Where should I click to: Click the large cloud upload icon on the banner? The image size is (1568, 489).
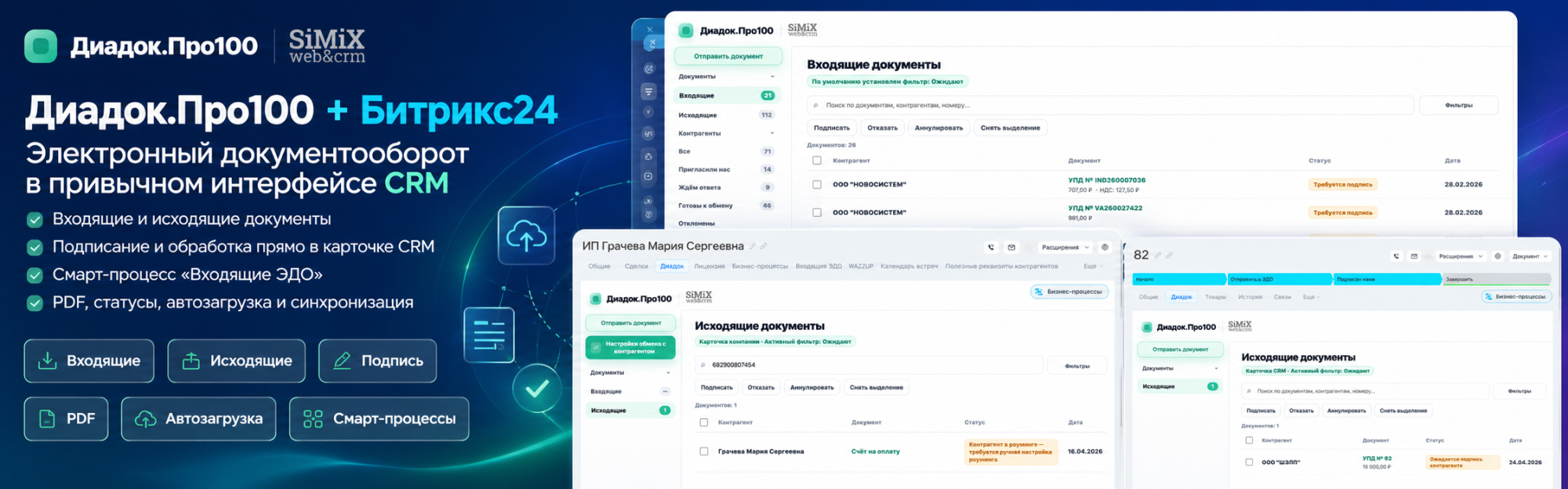tap(526, 236)
